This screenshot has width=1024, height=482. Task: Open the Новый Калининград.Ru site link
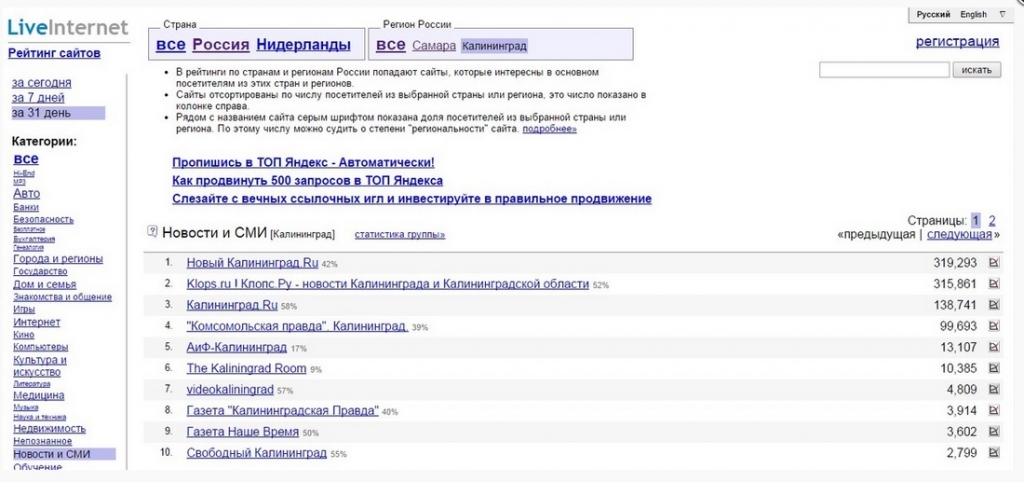click(x=252, y=263)
